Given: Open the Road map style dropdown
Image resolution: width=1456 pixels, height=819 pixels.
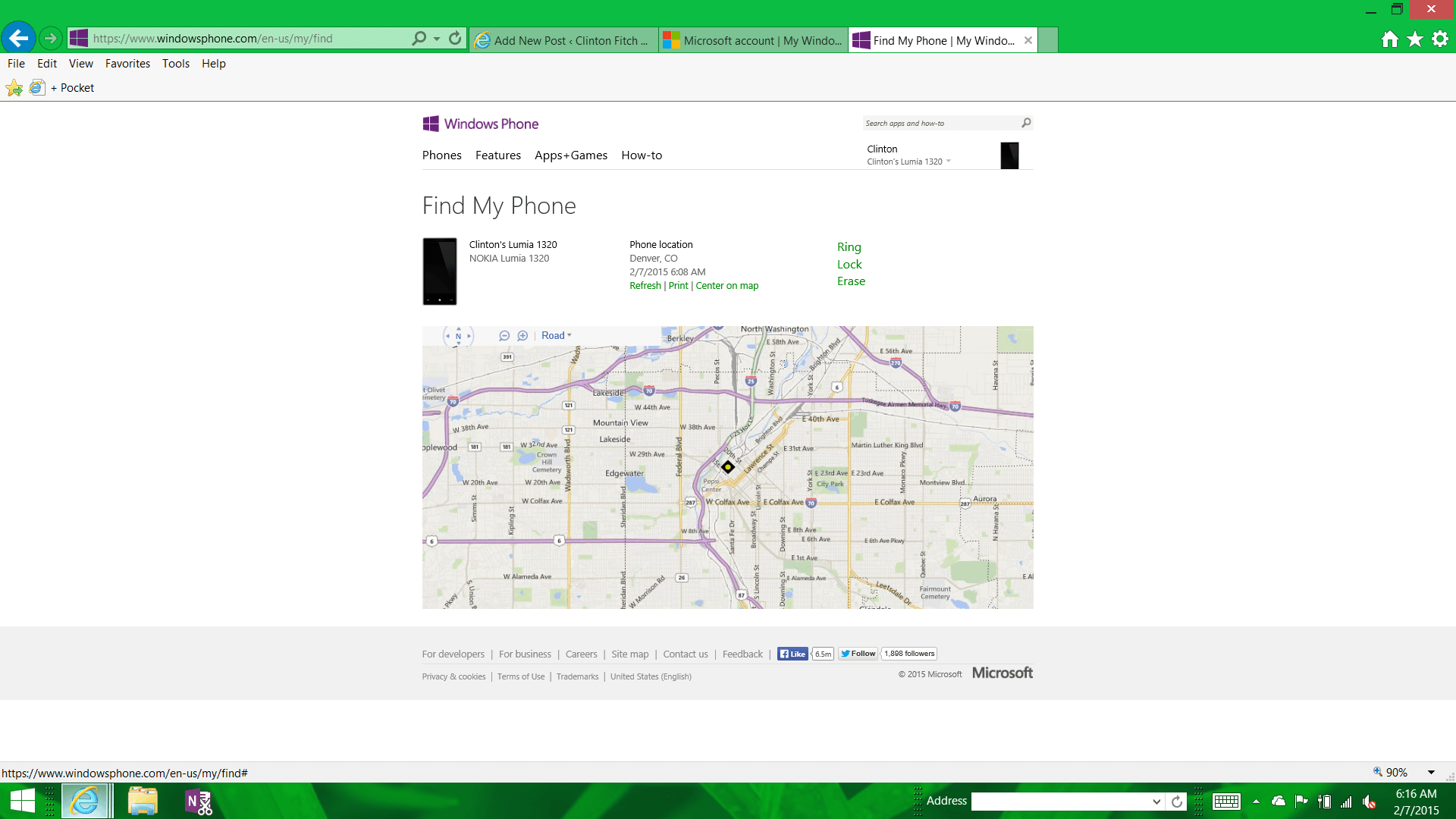Looking at the screenshot, I should pyautogui.click(x=556, y=336).
